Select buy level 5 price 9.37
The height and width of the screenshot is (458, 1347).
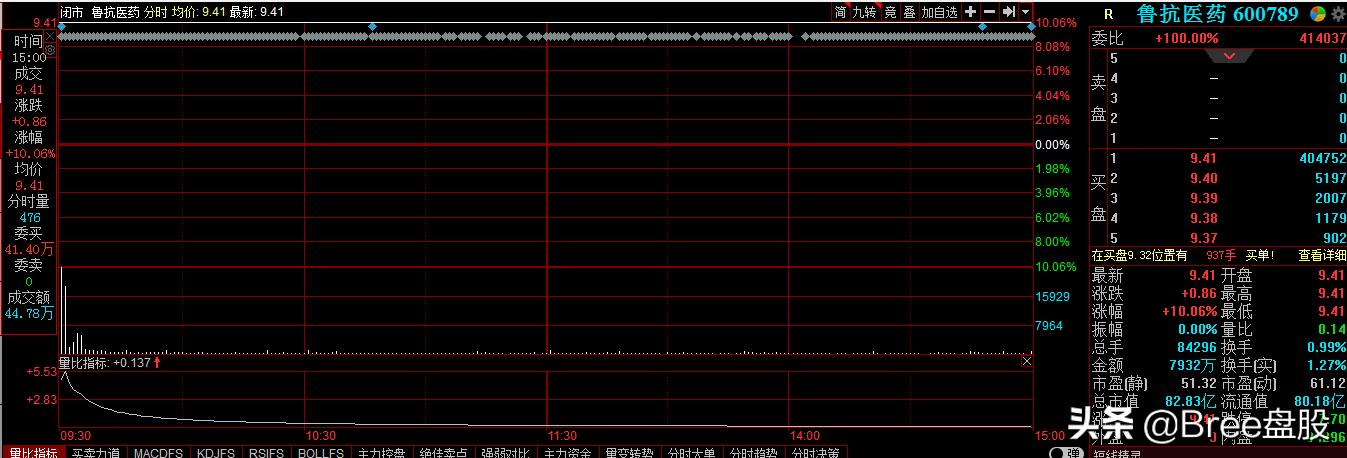tap(1203, 238)
